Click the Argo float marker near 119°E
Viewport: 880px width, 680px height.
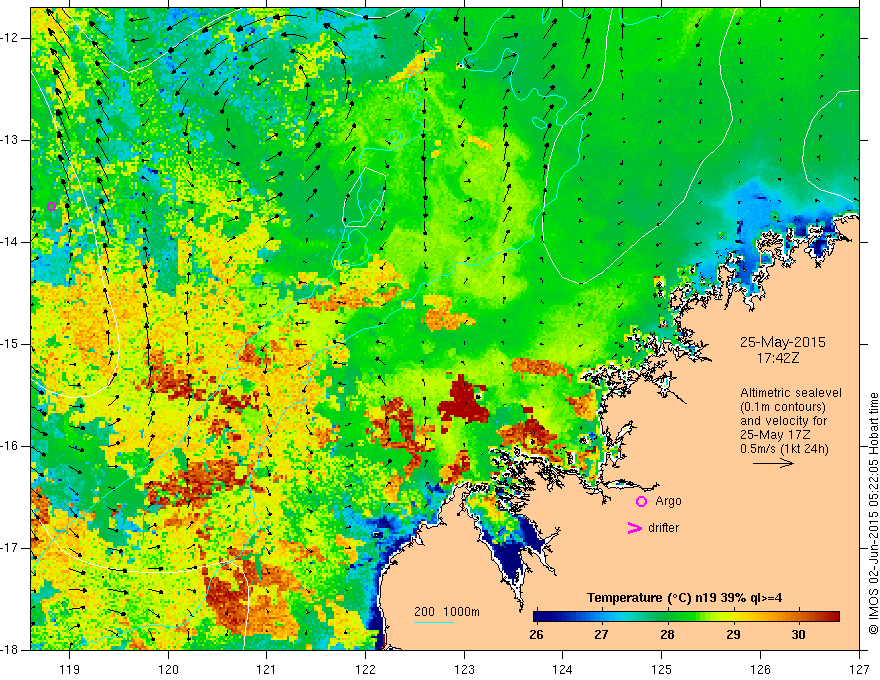coord(51,206)
